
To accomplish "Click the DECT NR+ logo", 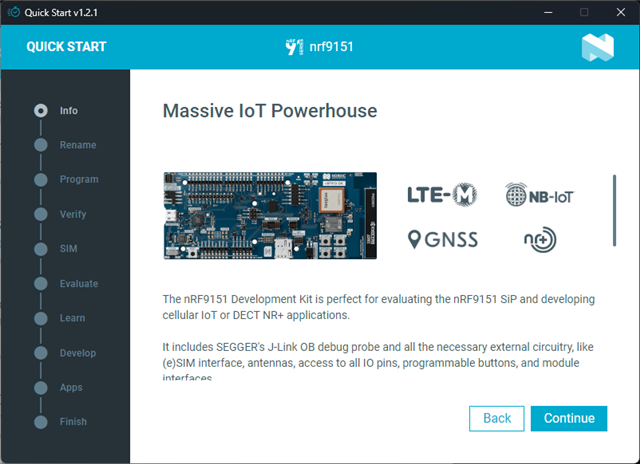I will coord(540,240).
